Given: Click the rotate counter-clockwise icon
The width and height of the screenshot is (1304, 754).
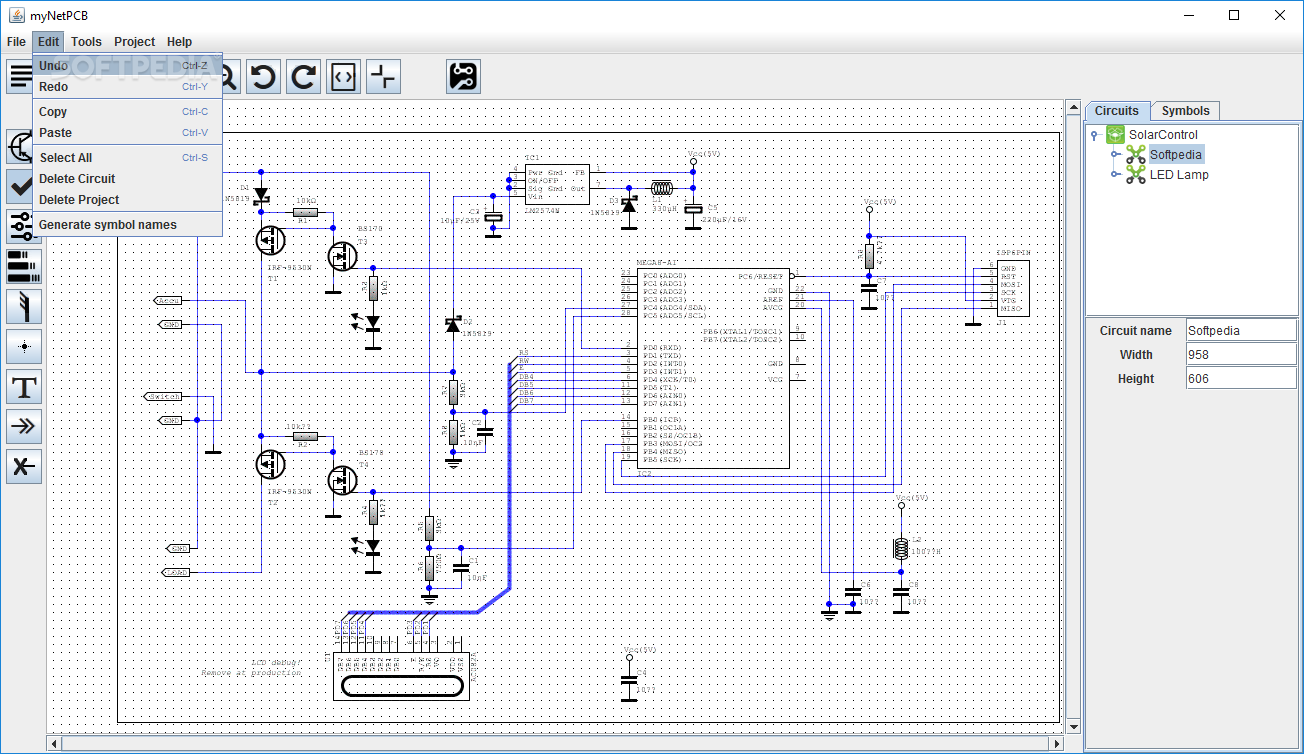Looking at the screenshot, I should [263, 76].
